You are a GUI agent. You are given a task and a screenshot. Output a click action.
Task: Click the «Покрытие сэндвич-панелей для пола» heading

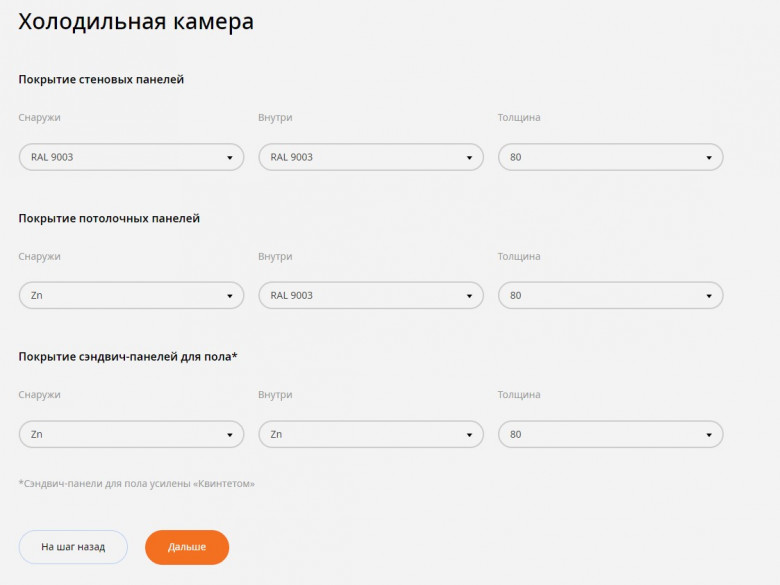(127, 356)
